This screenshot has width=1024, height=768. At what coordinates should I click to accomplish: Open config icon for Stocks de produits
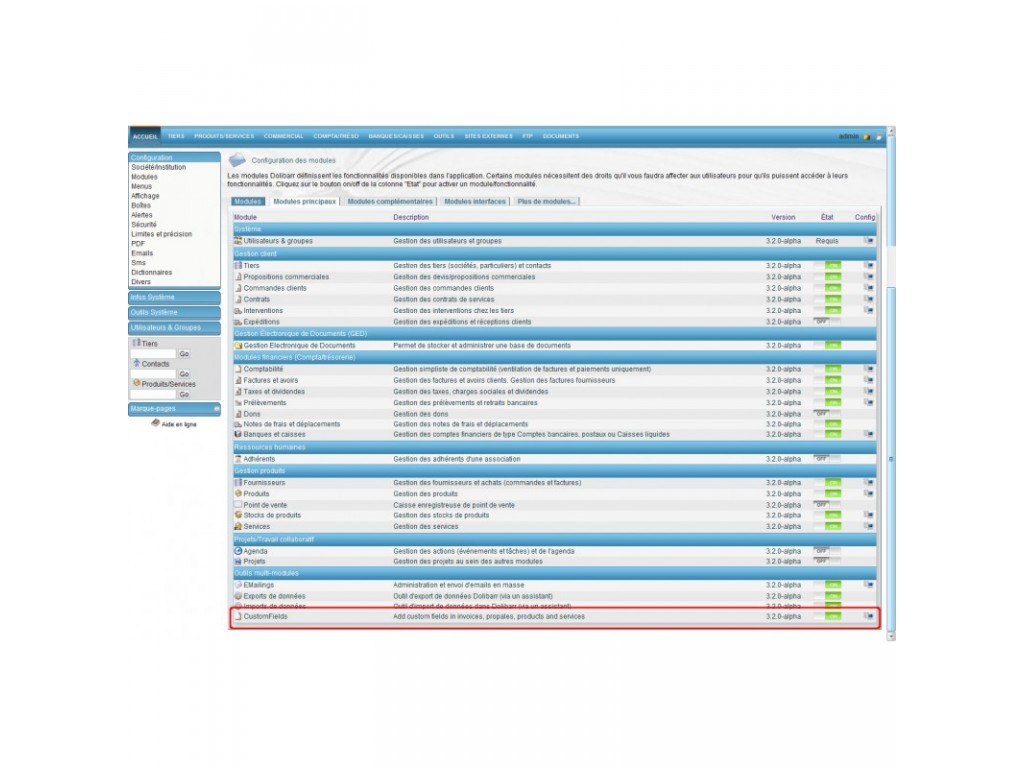(869, 515)
